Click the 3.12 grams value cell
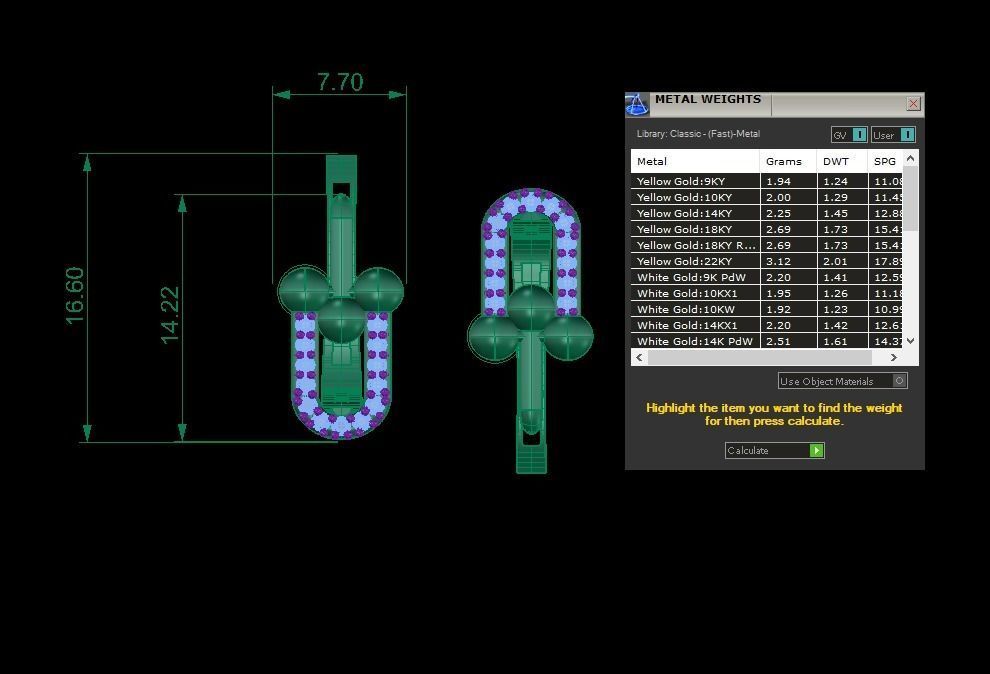 pyautogui.click(x=789, y=261)
